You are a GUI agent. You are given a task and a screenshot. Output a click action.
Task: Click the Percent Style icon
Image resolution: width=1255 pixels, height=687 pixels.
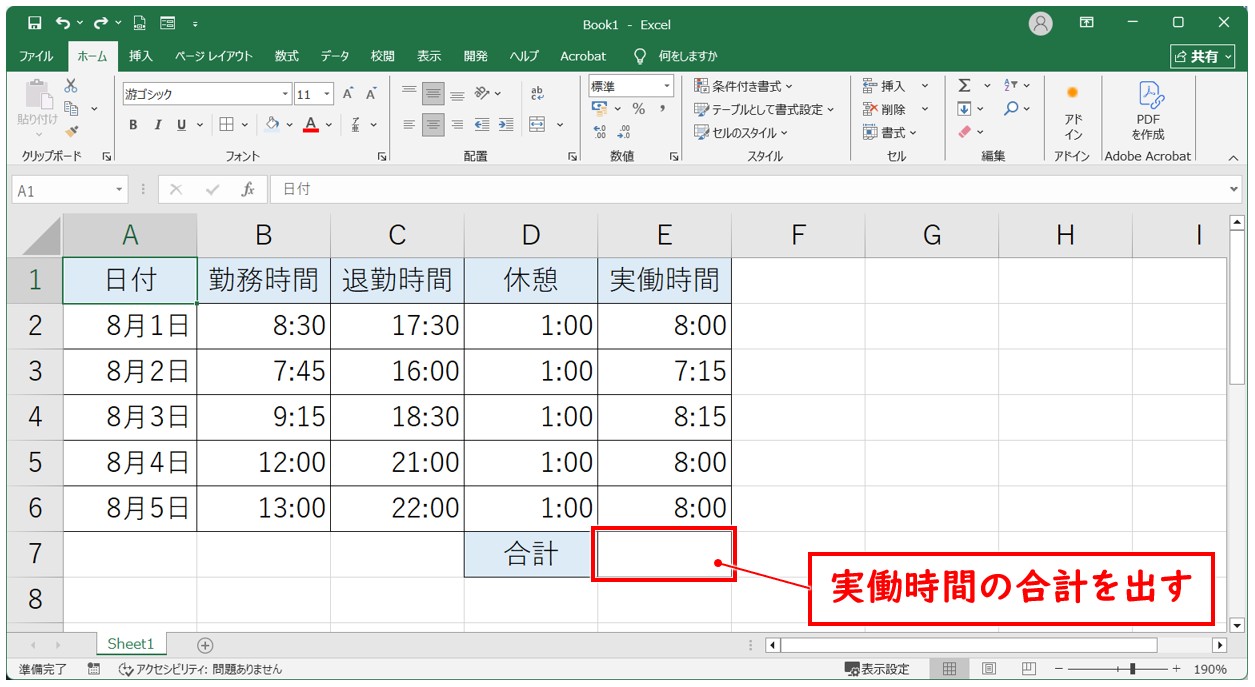(638, 109)
